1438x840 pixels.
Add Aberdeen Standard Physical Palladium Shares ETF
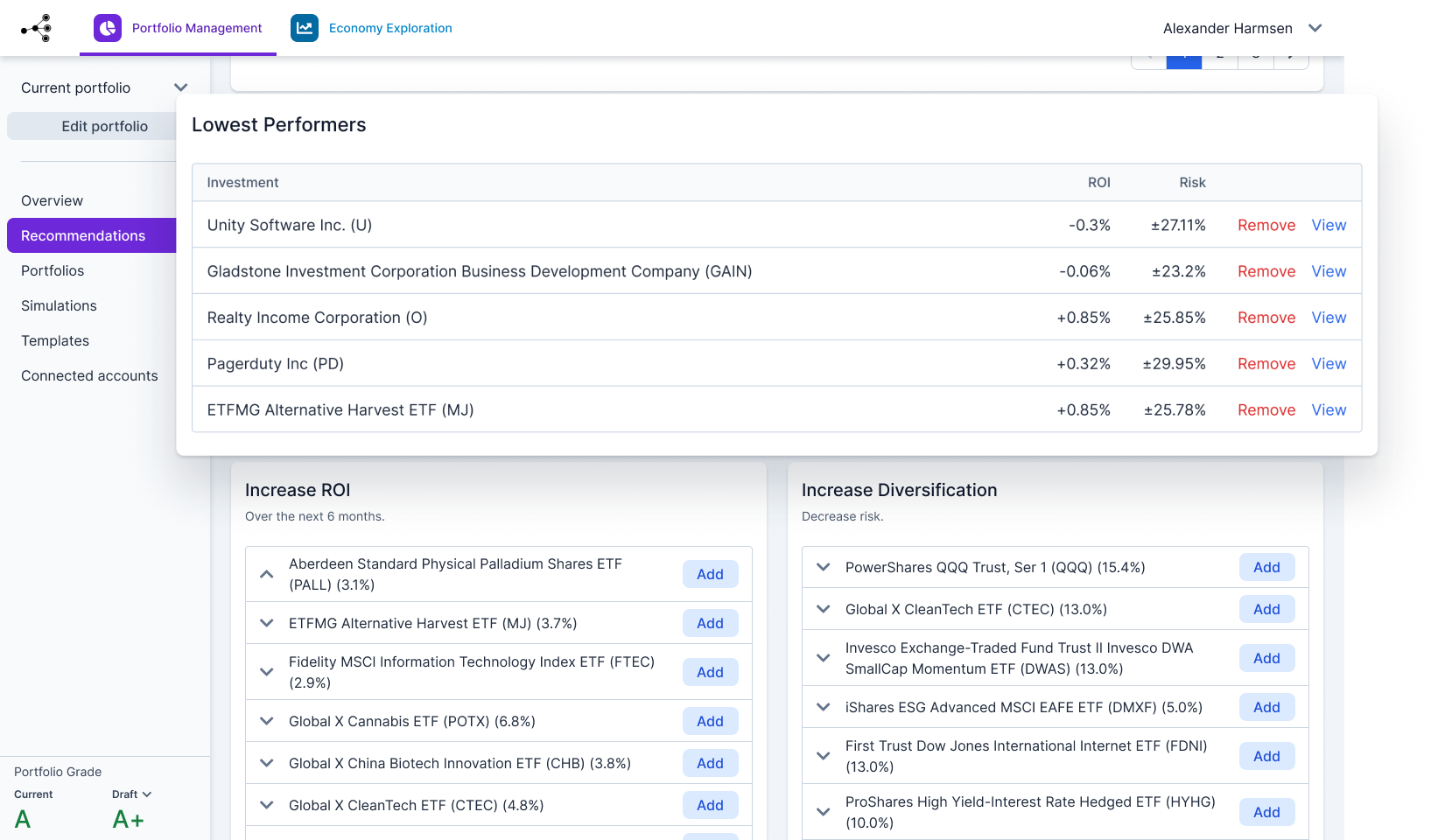pyautogui.click(x=710, y=574)
